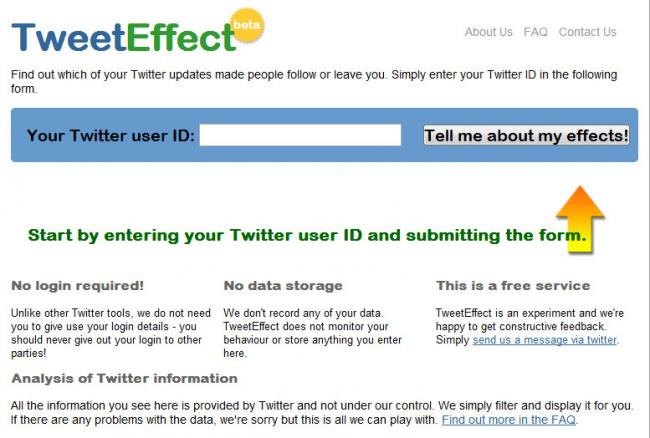The width and height of the screenshot is (650, 438).
Task: Select the 'No login required!' heading
Action: [x=77, y=286]
